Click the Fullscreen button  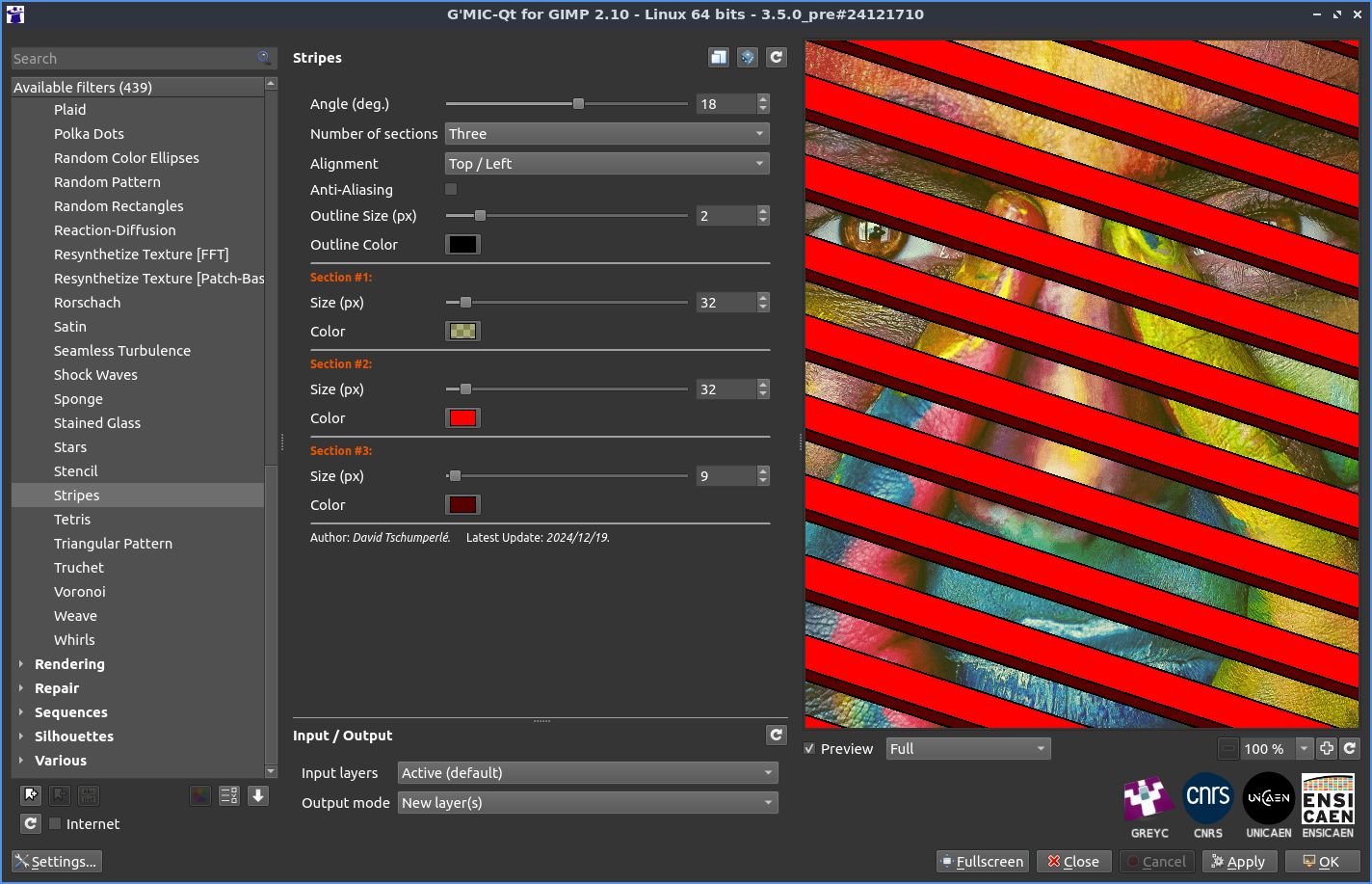(x=983, y=862)
